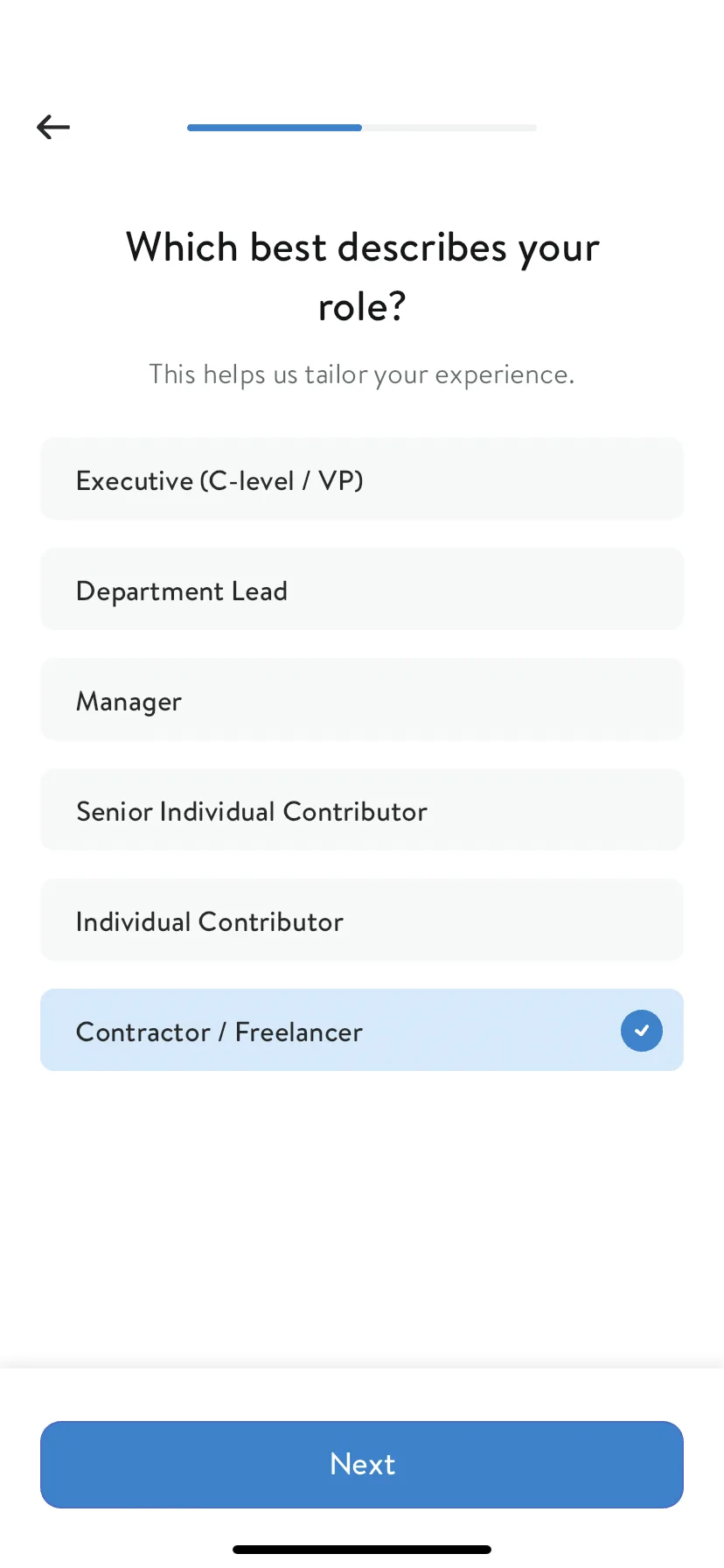The image size is (724, 1568).
Task: Select the Executive (C-level / VP) option
Action: coord(362,479)
